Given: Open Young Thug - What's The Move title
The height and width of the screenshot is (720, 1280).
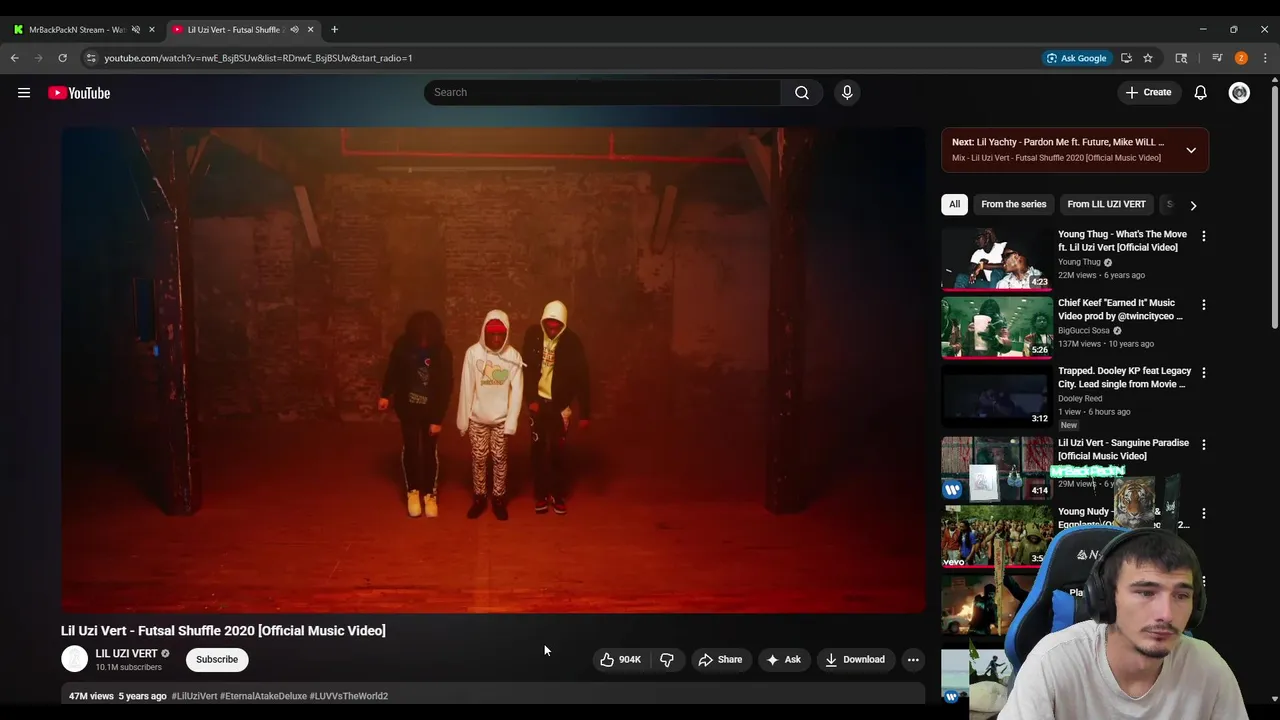Looking at the screenshot, I should click(x=1122, y=241).
